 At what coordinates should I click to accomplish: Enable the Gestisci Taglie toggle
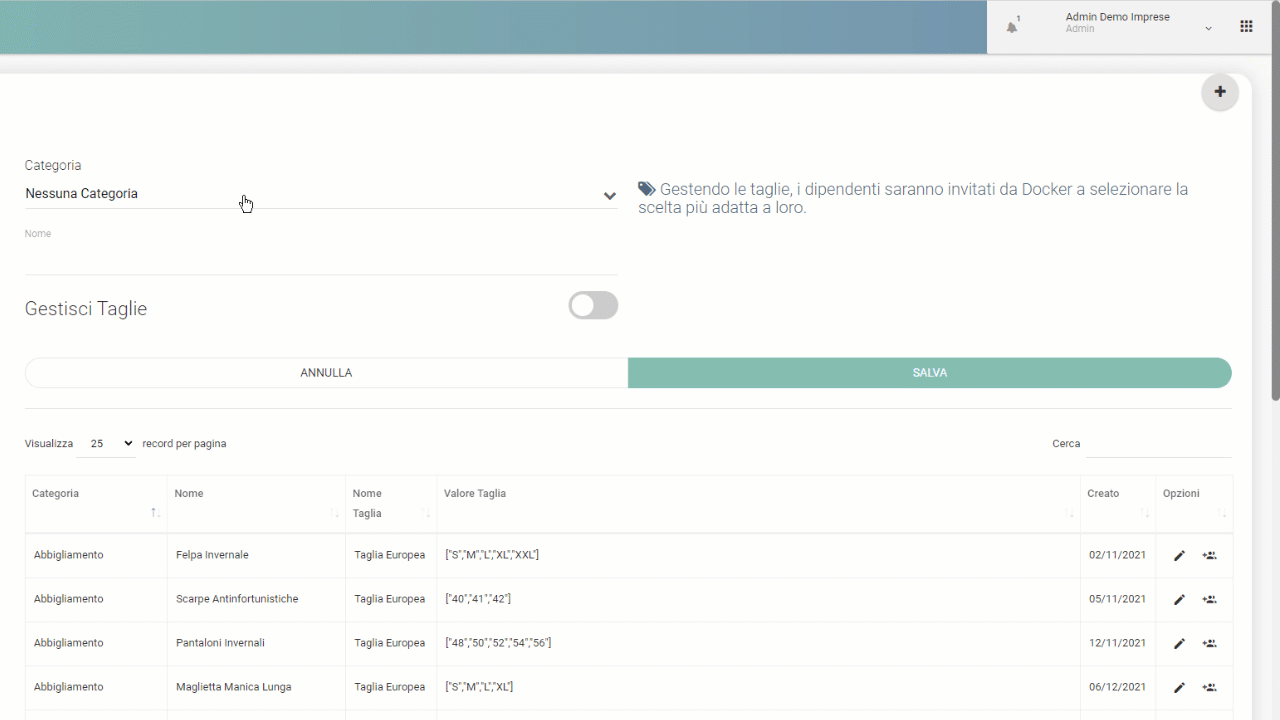point(593,306)
